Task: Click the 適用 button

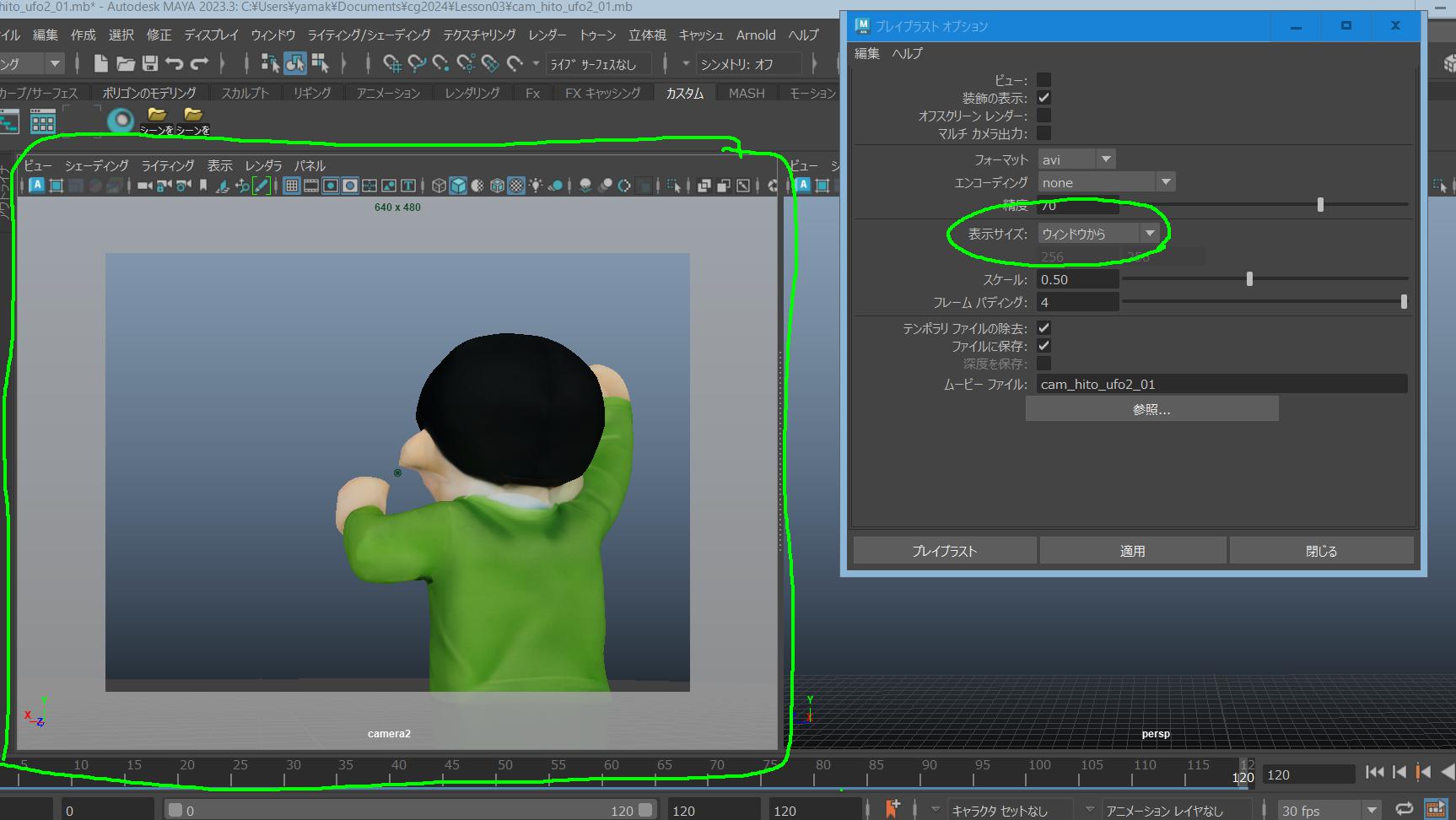Action: [x=1133, y=550]
